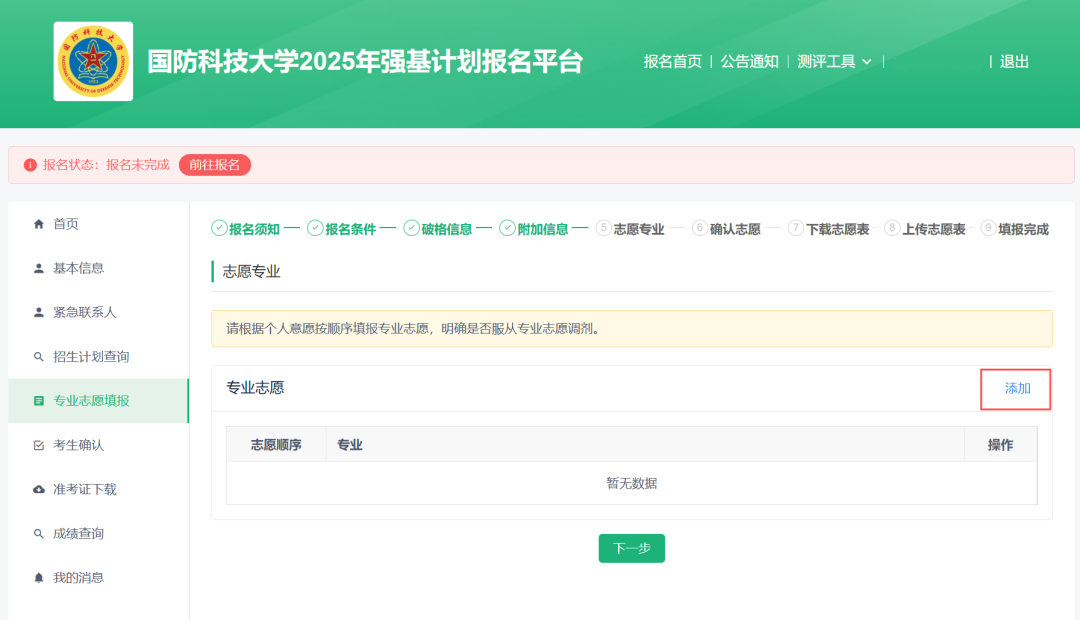Click the 专业志愿 panel heading
This screenshot has height=620, width=1080.
[x=255, y=388]
